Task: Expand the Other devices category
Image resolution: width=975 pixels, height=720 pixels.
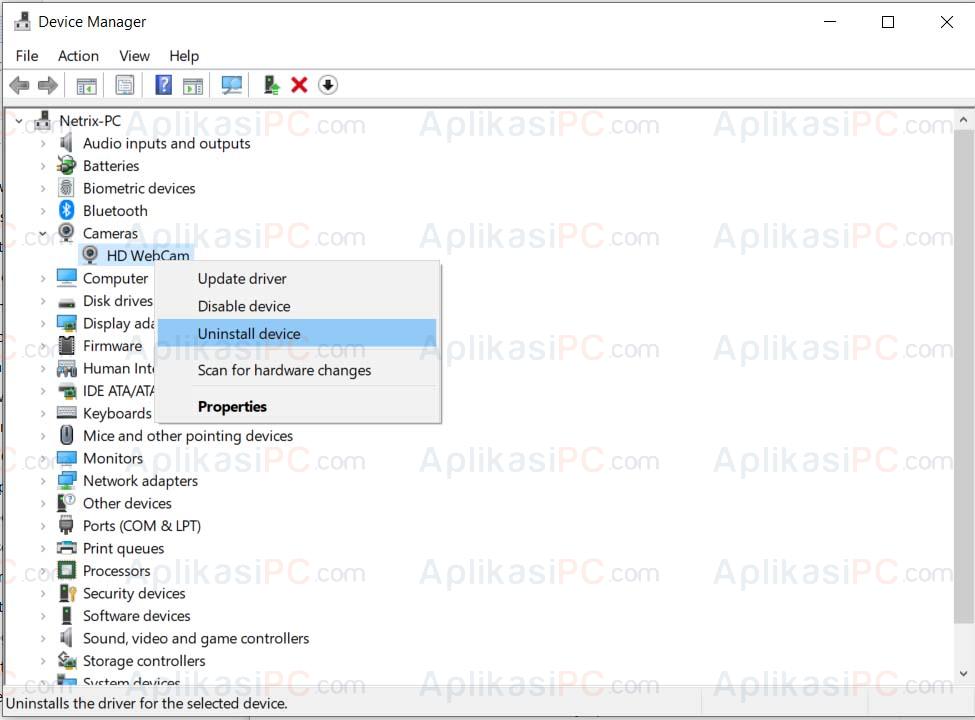Action: pos(43,504)
